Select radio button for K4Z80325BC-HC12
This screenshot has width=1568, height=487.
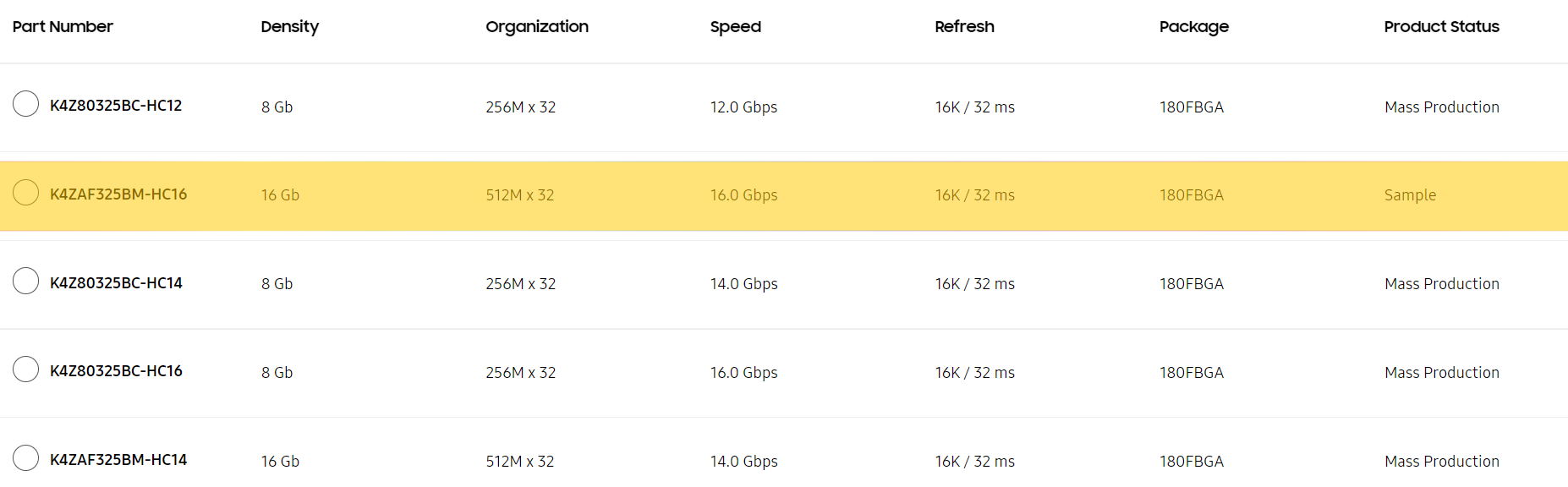[x=26, y=104]
